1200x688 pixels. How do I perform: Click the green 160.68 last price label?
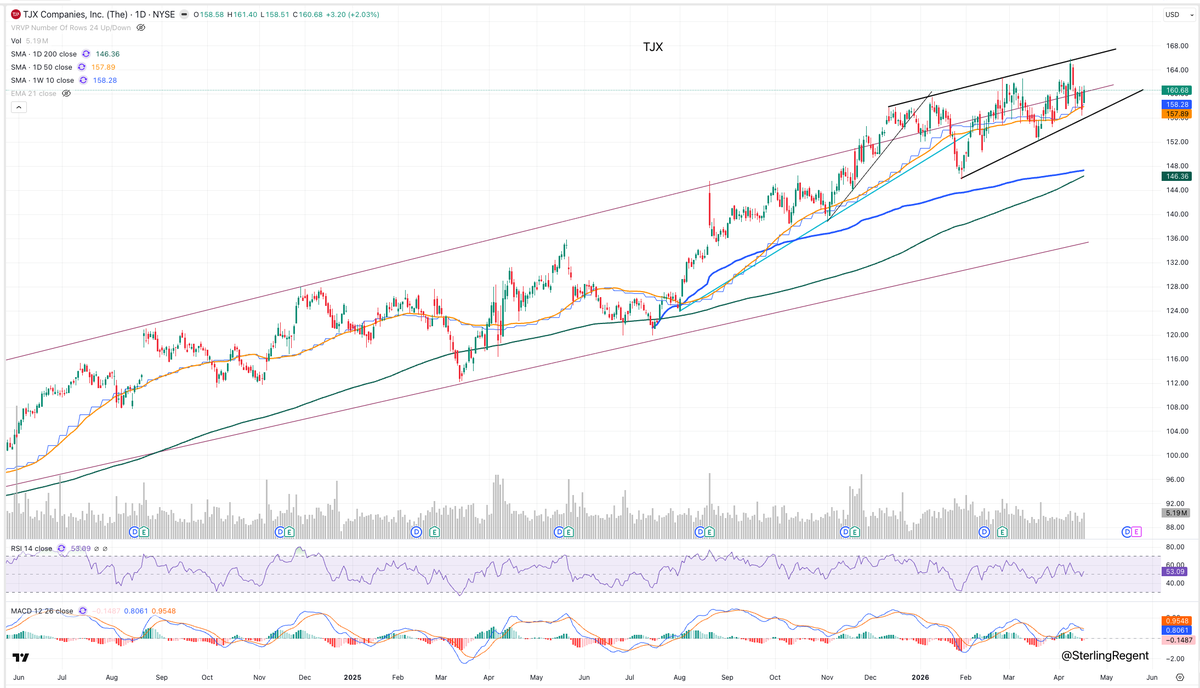click(x=1175, y=91)
